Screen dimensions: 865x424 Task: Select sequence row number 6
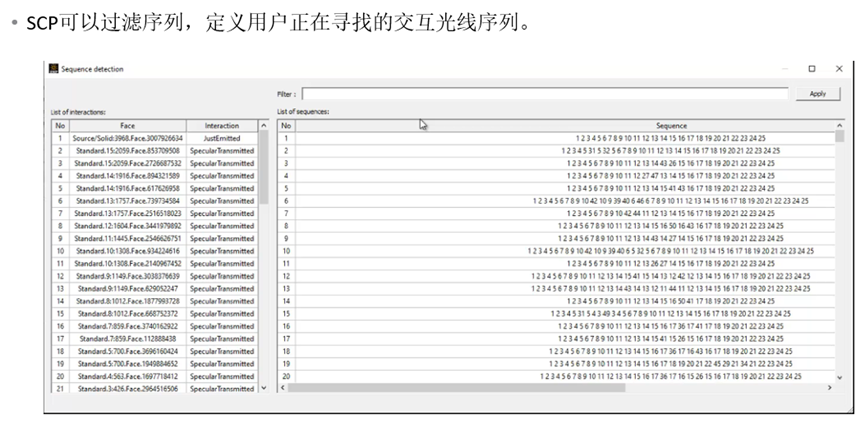(556, 201)
